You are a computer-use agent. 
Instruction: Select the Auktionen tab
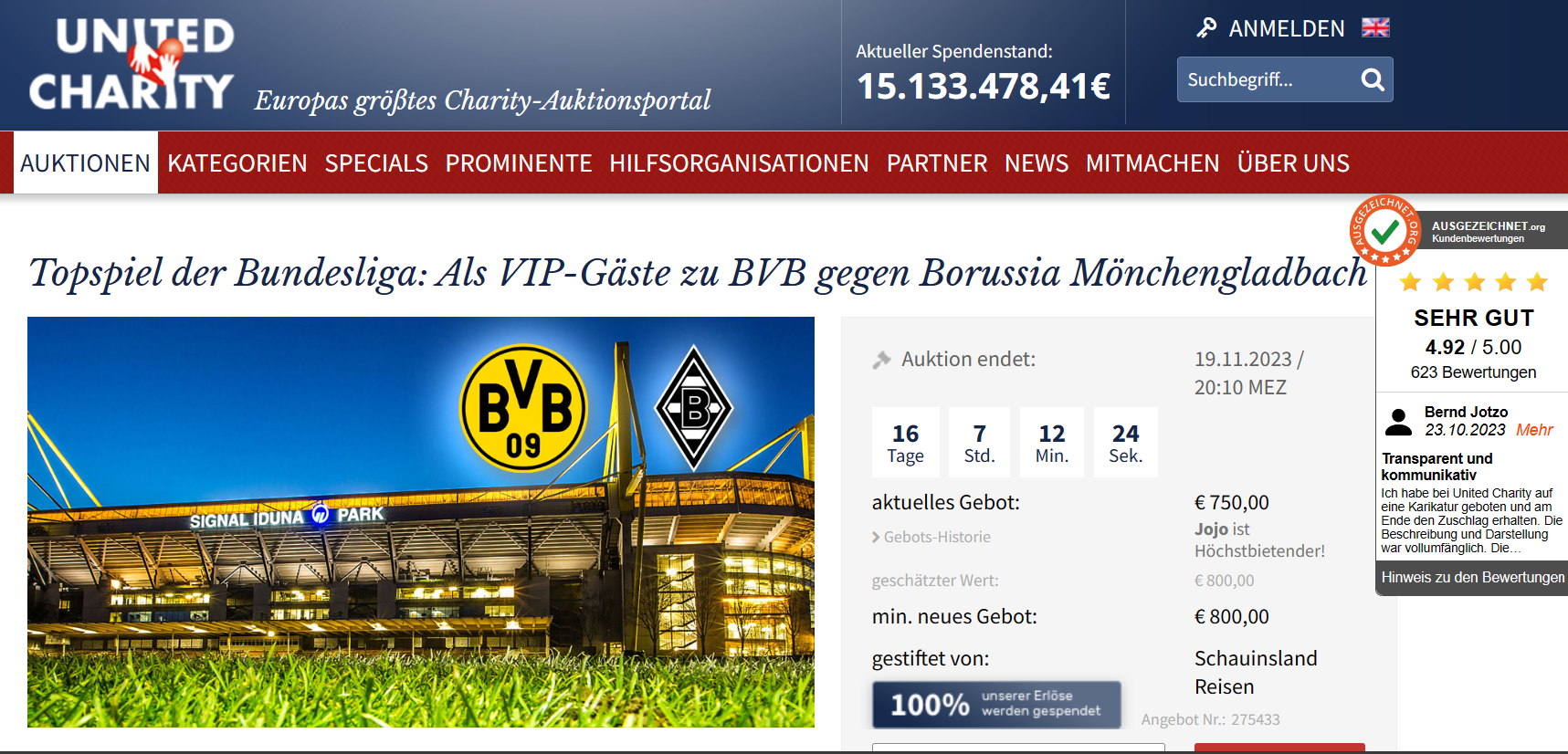(86, 163)
